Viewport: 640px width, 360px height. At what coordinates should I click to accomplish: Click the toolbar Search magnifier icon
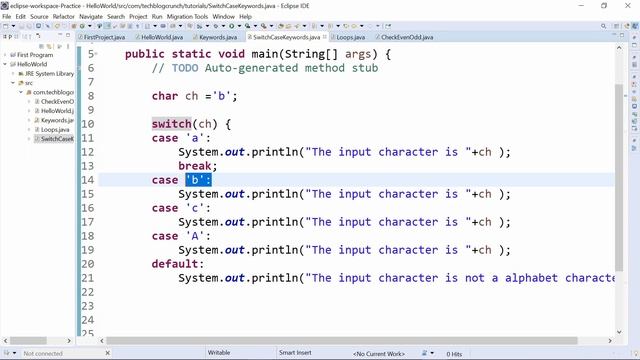coord(603,26)
